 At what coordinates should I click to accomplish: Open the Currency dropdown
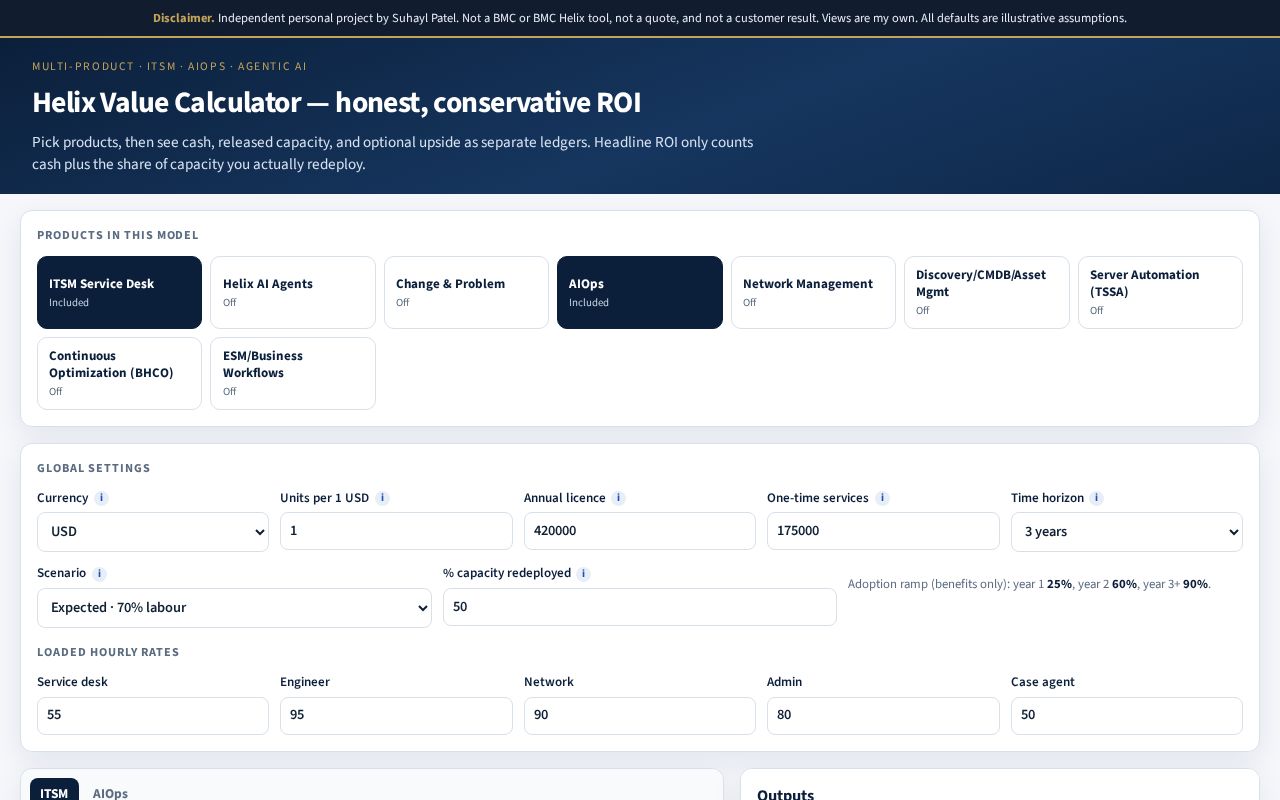[153, 531]
